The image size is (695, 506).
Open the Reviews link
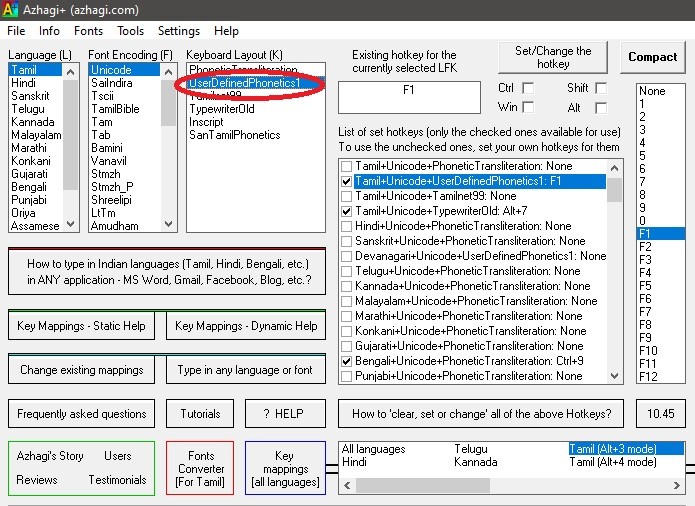(x=37, y=479)
